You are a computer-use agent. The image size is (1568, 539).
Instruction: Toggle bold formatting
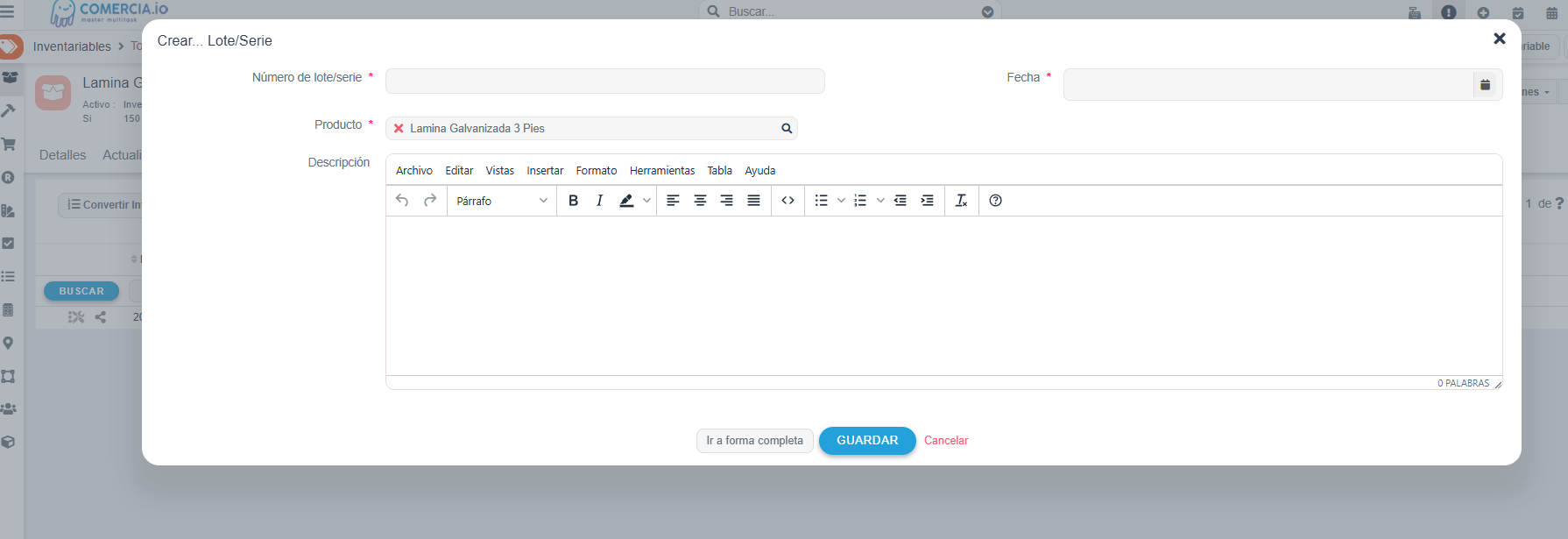coord(574,201)
